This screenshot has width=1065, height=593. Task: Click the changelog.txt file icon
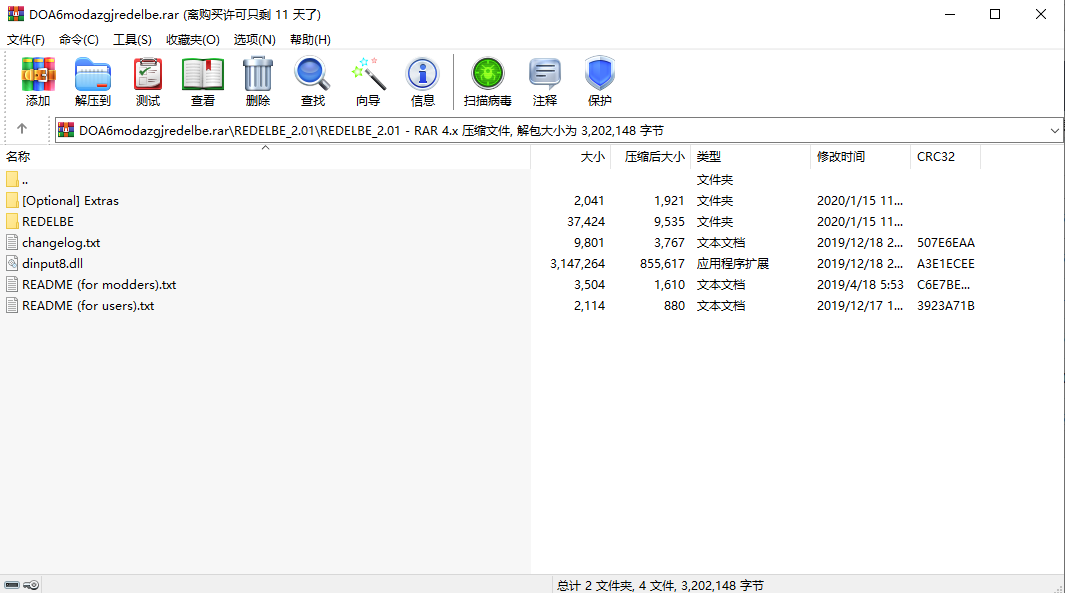(x=12, y=242)
